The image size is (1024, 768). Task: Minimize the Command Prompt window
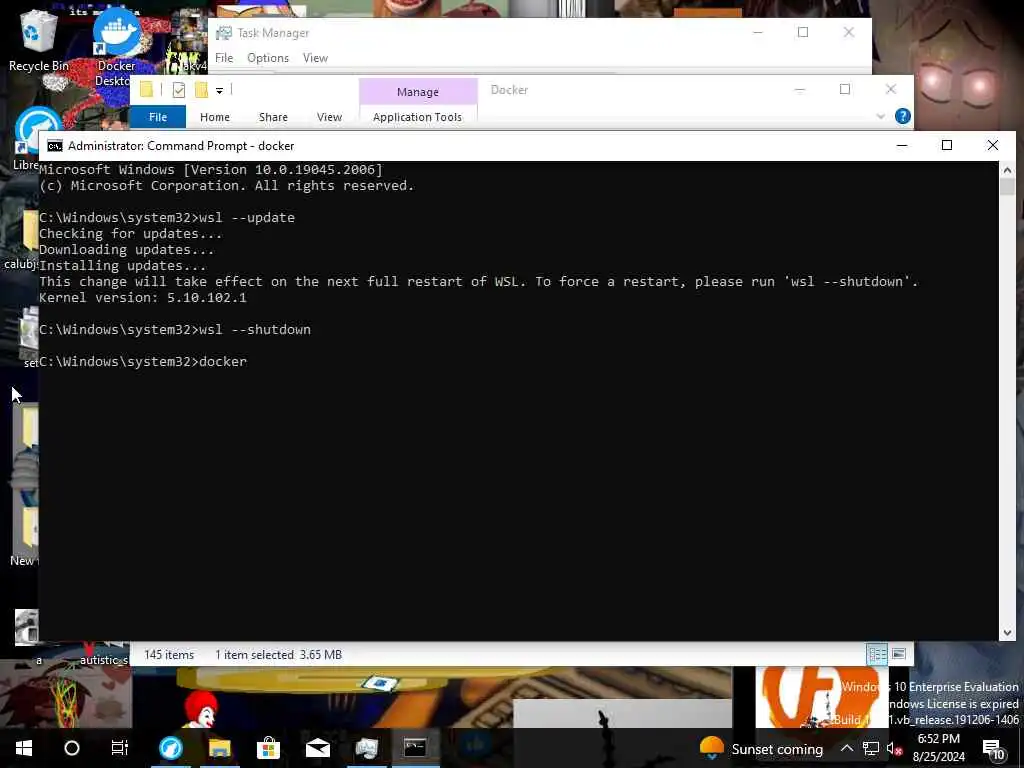(x=902, y=145)
